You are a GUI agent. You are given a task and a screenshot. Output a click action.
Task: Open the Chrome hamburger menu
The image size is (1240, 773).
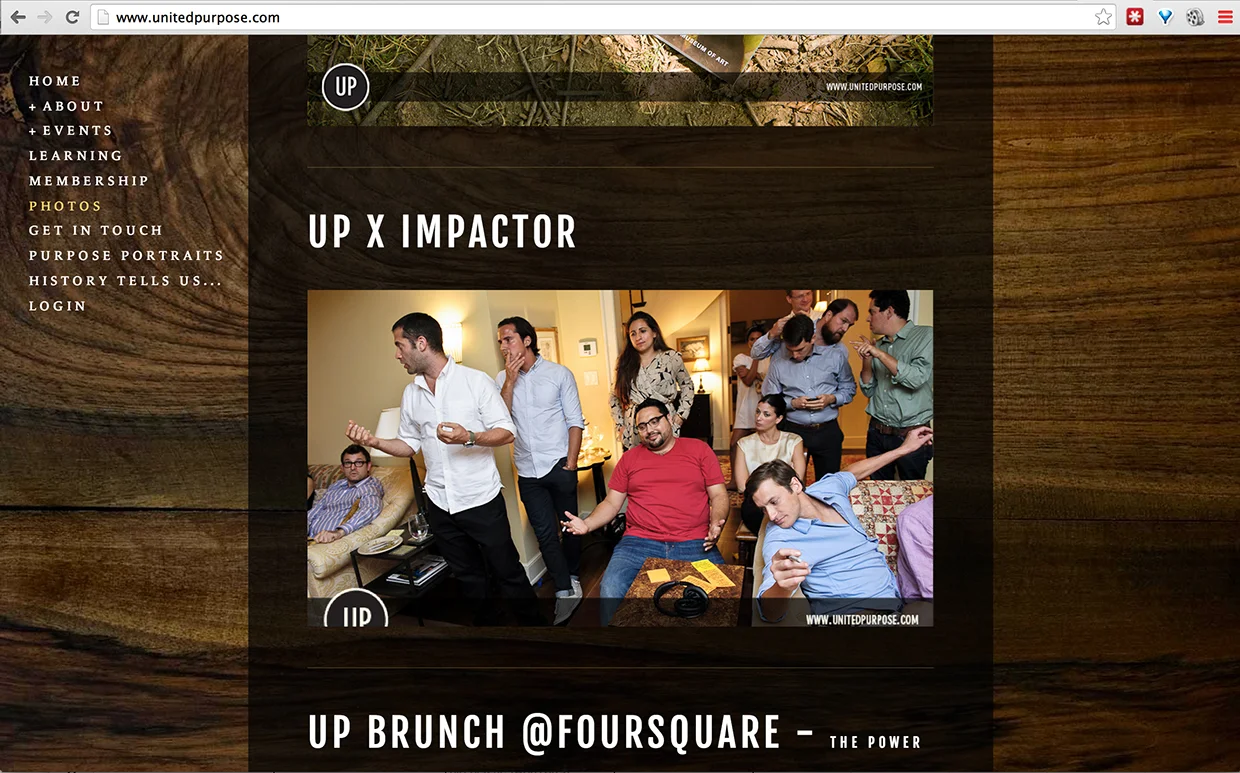[x=1225, y=17]
